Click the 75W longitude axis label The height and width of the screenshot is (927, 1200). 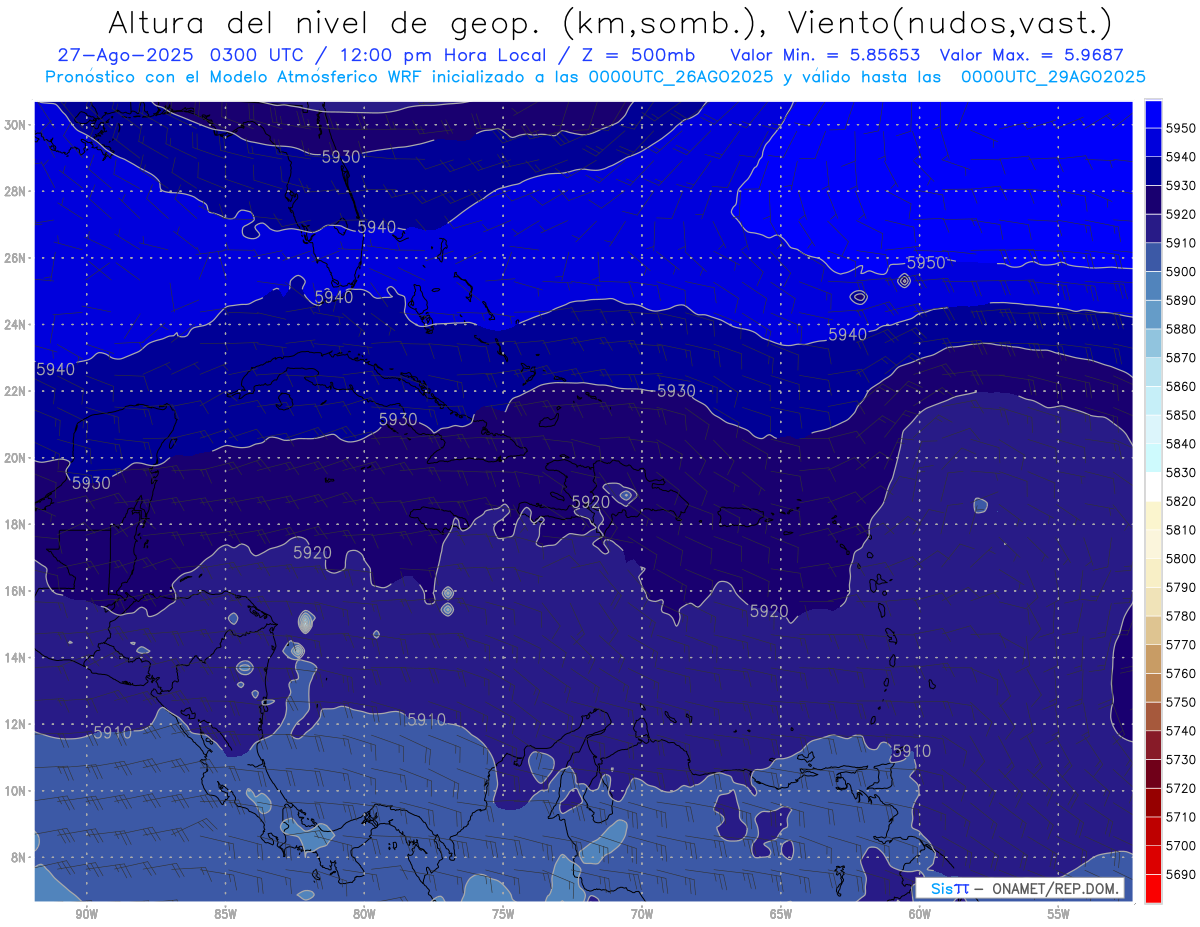point(503,914)
